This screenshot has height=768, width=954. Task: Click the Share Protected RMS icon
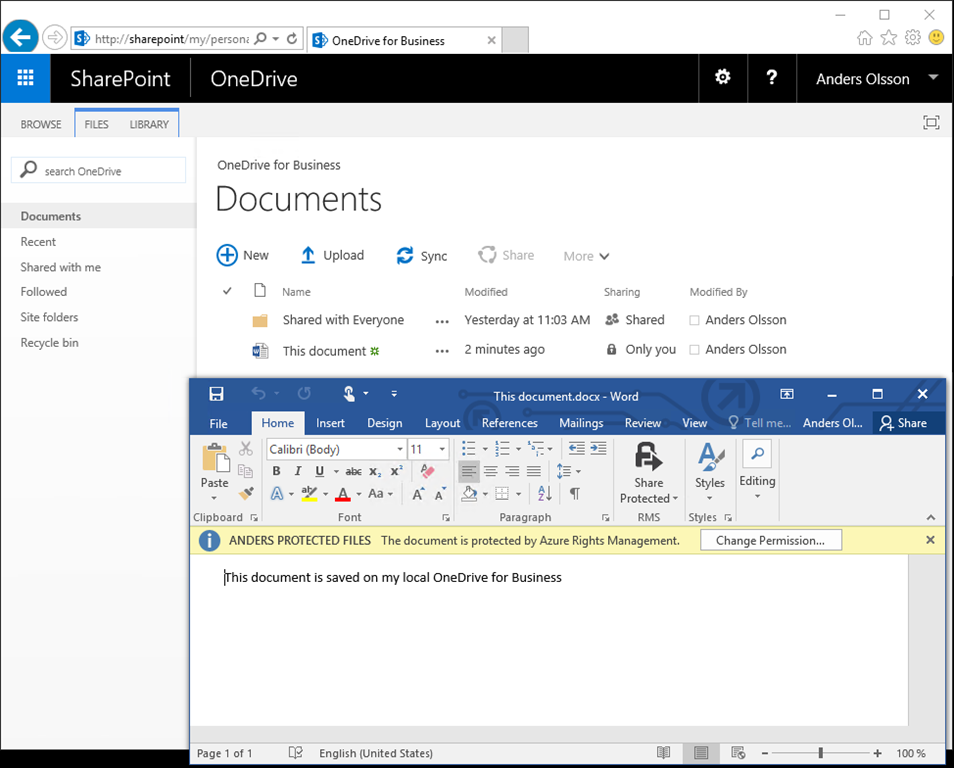(x=648, y=458)
